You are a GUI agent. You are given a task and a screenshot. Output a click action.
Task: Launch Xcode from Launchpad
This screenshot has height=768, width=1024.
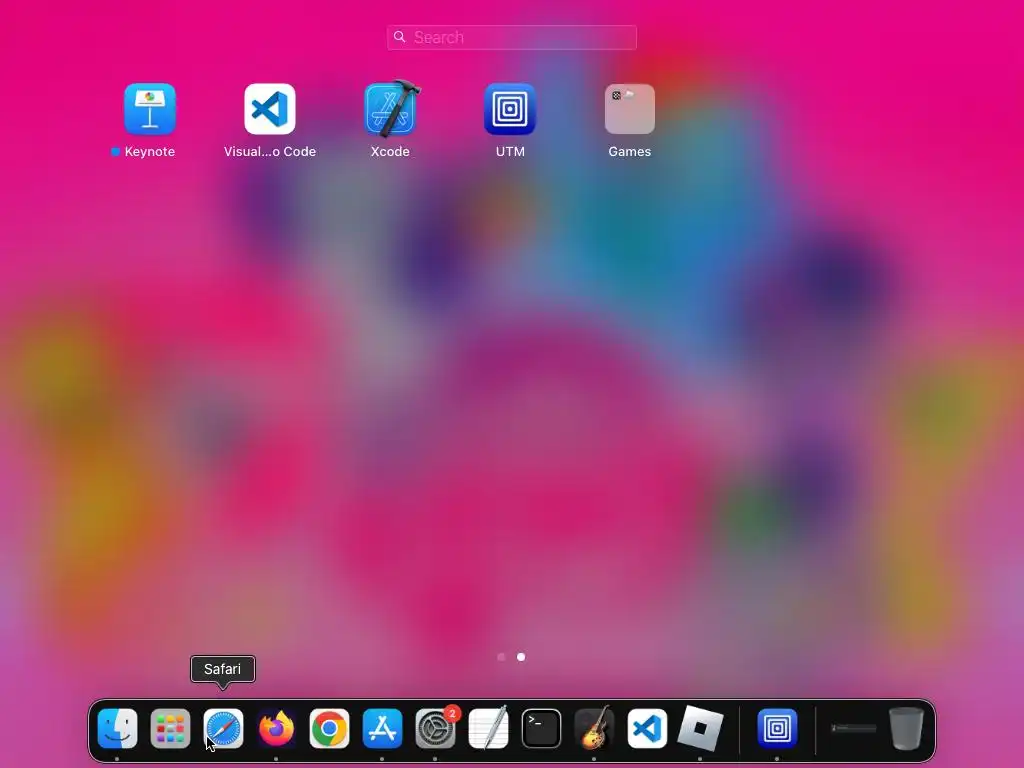coord(391,109)
